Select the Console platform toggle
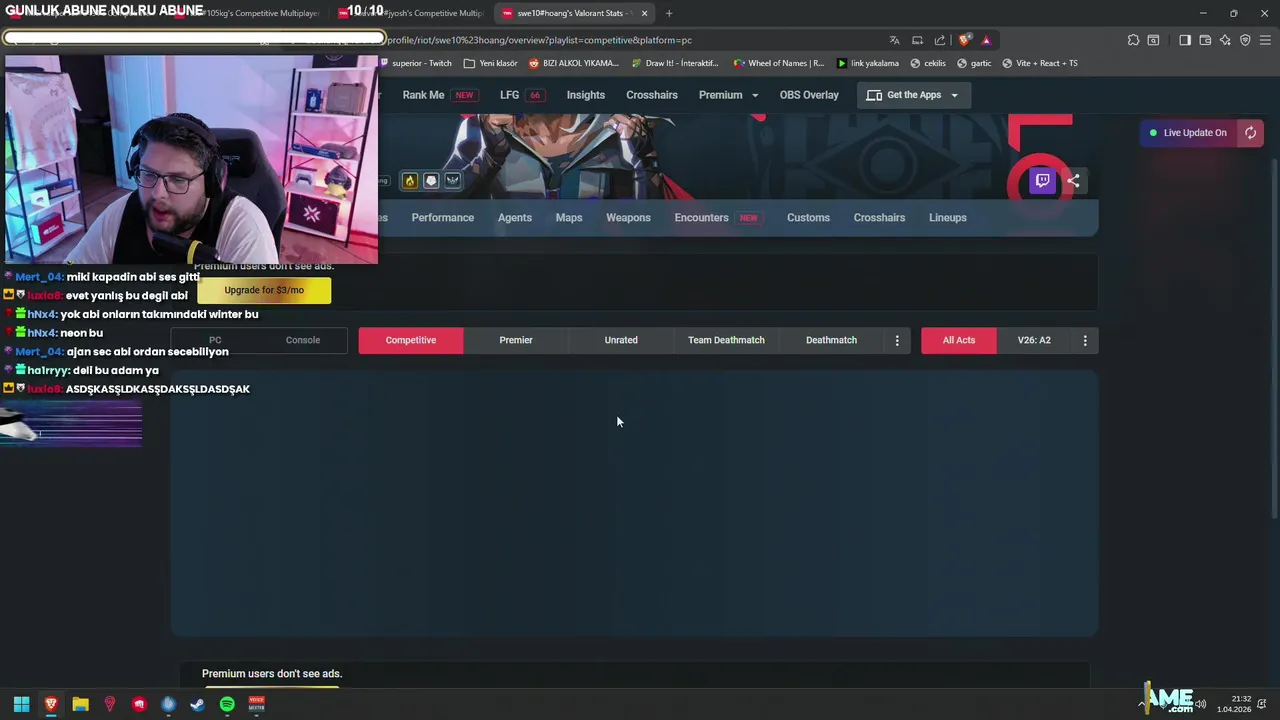The width and height of the screenshot is (1280, 720). click(303, 340)
